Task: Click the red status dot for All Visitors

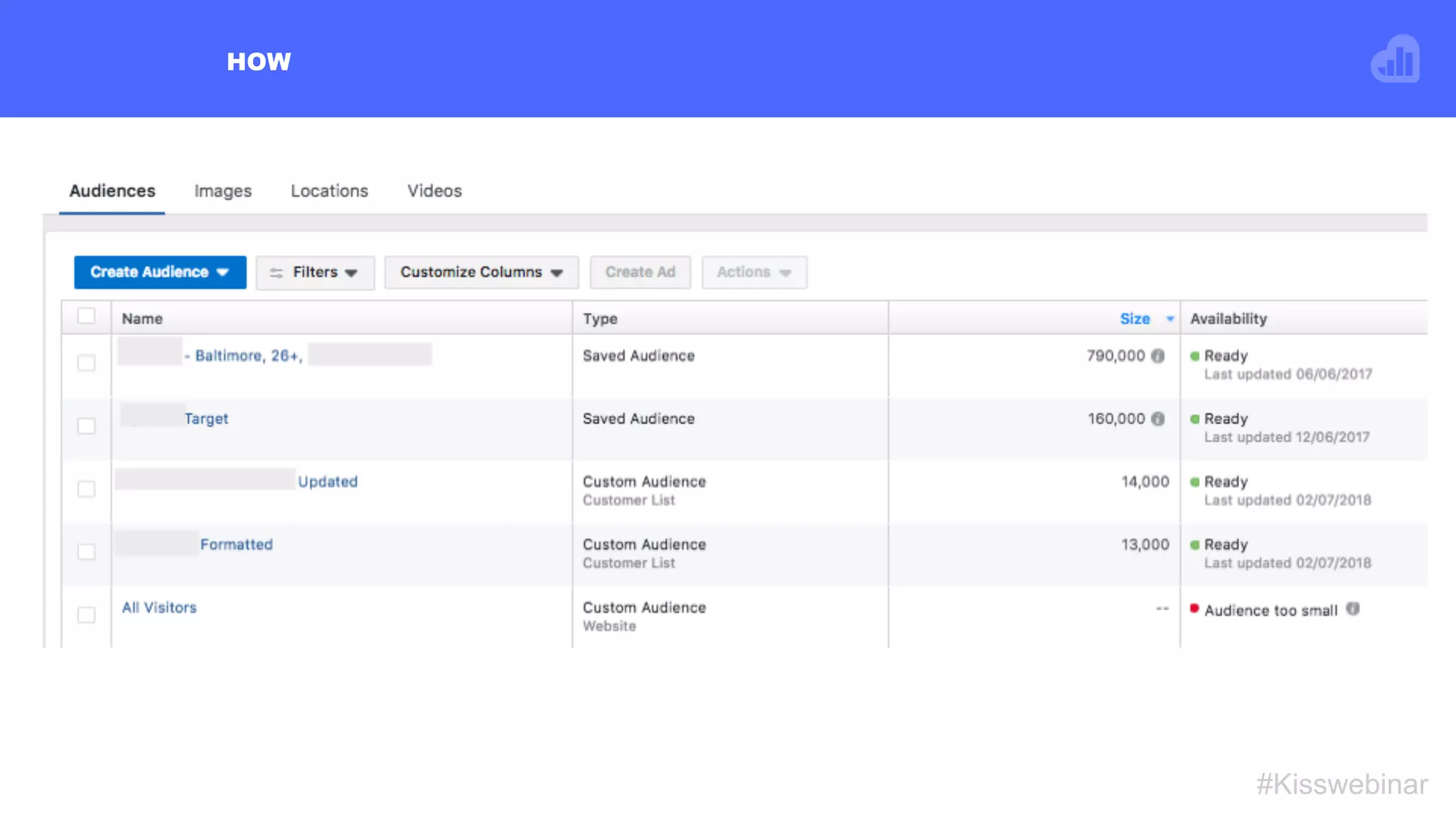Action: 1194,609
